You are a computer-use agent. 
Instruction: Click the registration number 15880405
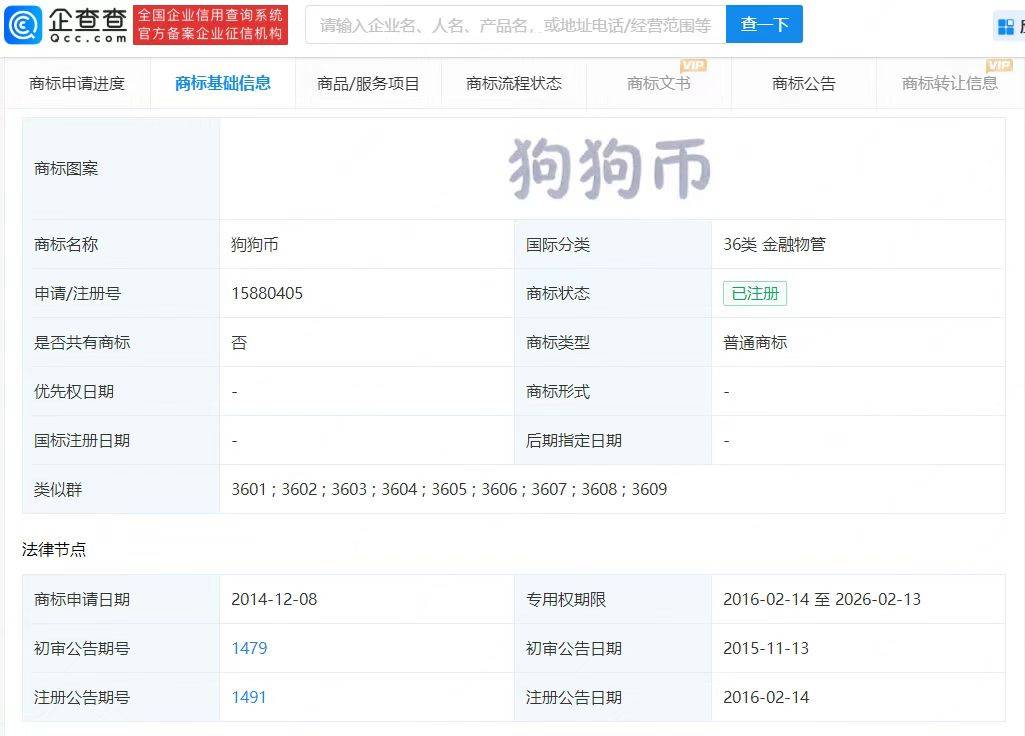pyautogui.click(x=267, y=293)
